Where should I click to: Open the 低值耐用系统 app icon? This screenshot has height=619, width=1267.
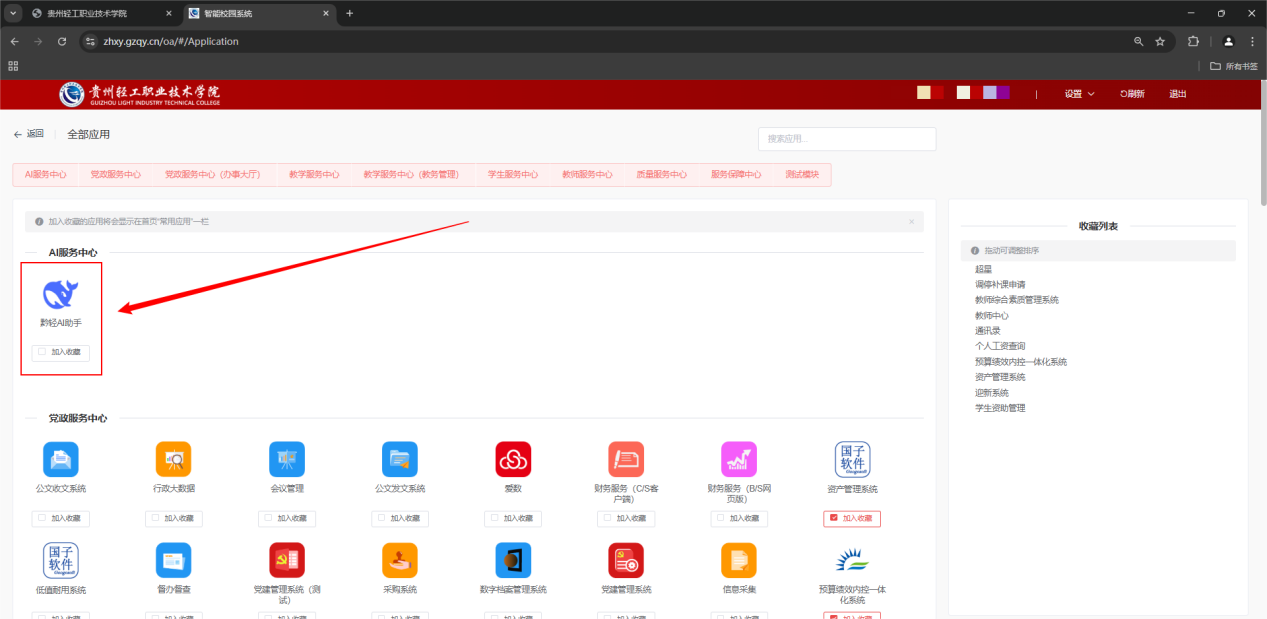(61, 560)
